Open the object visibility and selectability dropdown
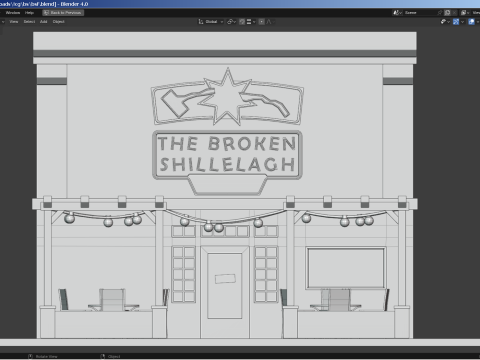 pos(445,22)
